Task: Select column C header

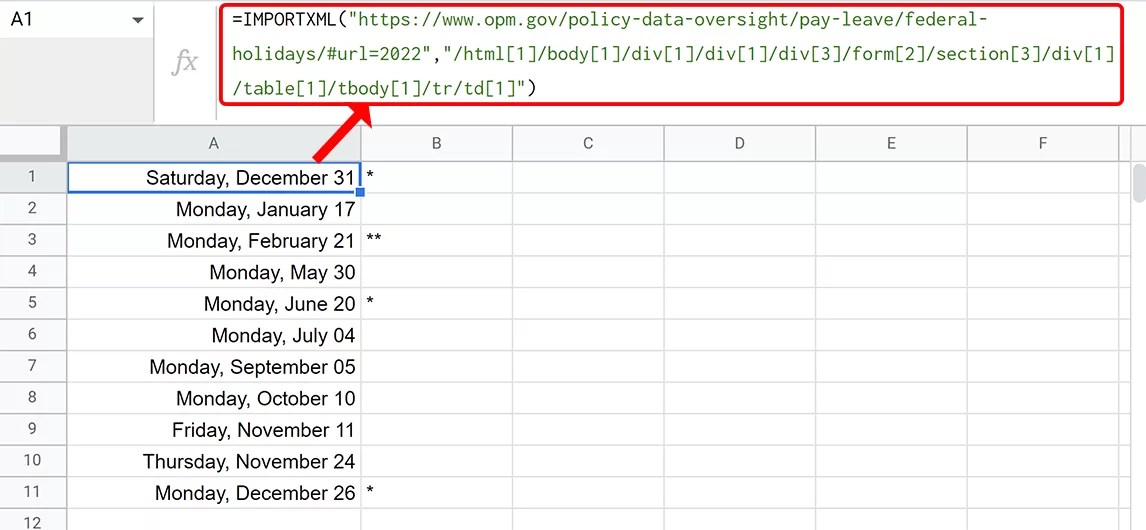Action: click(x=588, y=144)
